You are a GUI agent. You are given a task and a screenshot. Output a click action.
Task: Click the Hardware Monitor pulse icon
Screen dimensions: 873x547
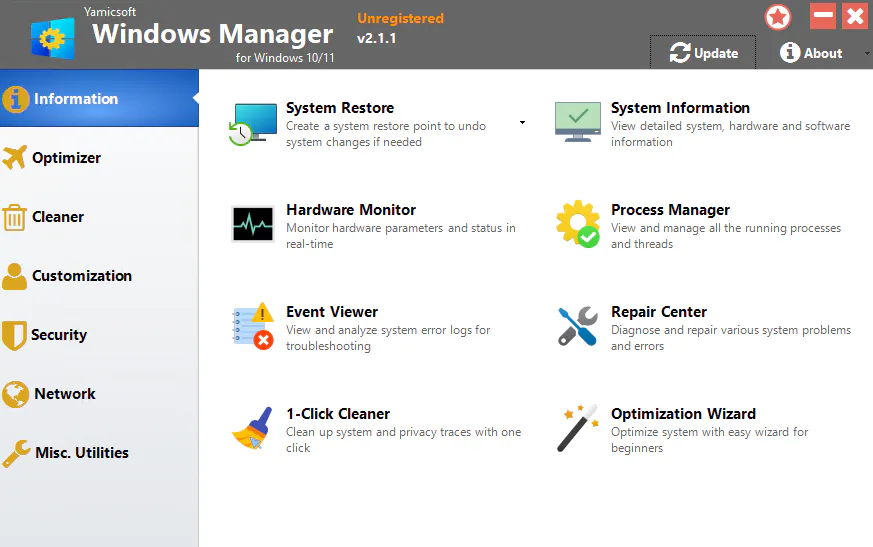[253, 224]
